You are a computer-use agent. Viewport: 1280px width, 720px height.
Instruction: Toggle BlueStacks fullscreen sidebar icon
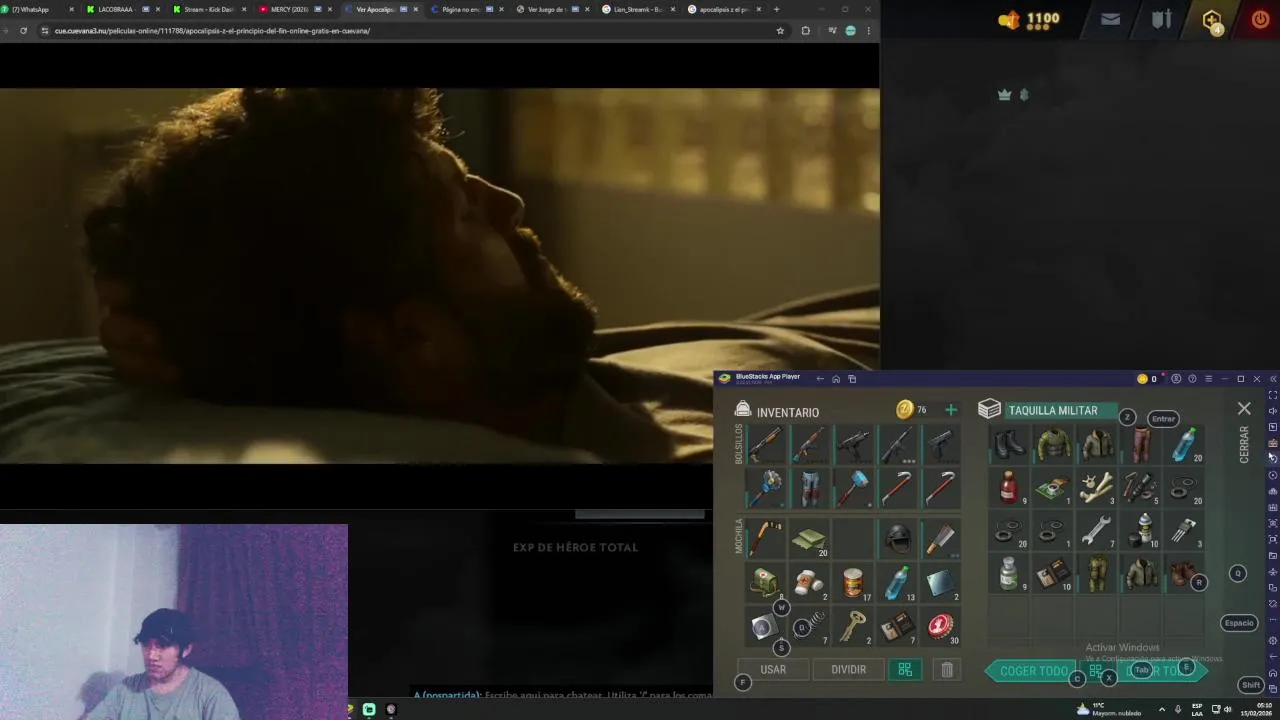[x=1272, y=395]
